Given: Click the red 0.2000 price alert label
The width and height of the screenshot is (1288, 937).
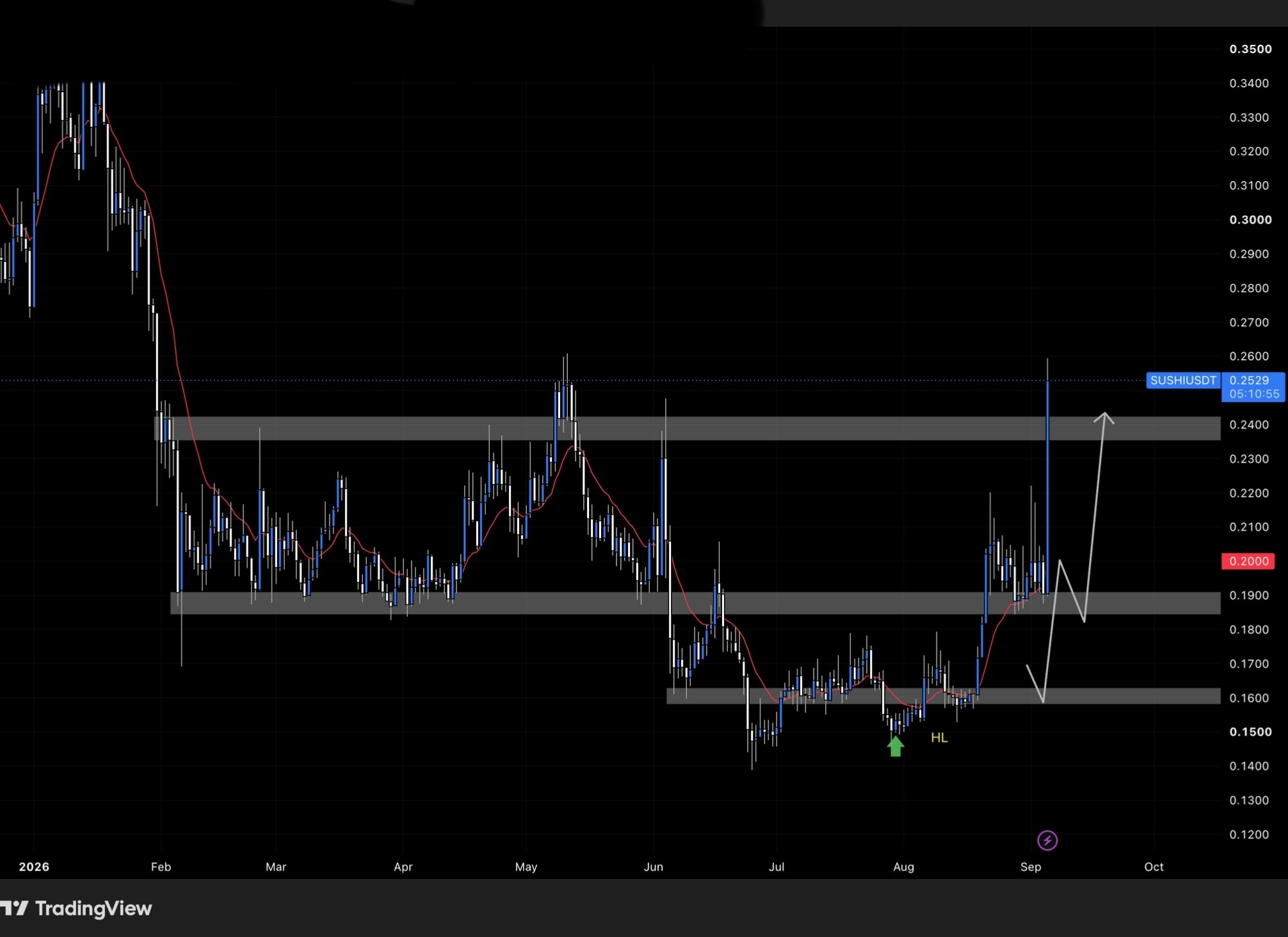Looking at the screenshot, I should point(1248,561).
